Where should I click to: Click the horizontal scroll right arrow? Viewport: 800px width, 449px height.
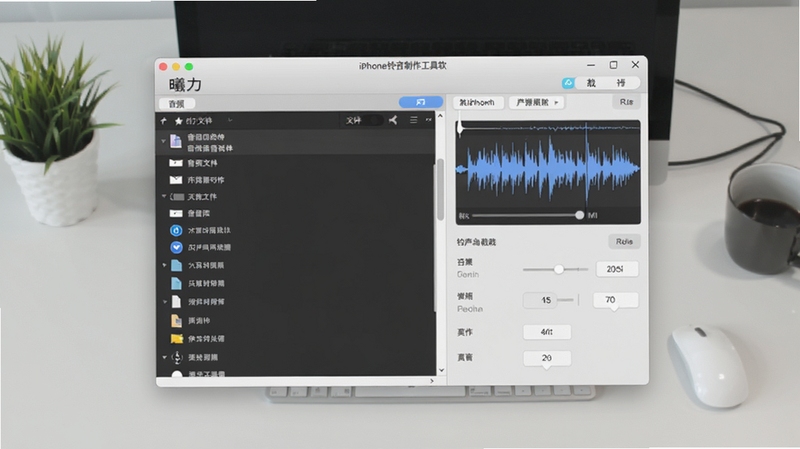coord(432,381)
